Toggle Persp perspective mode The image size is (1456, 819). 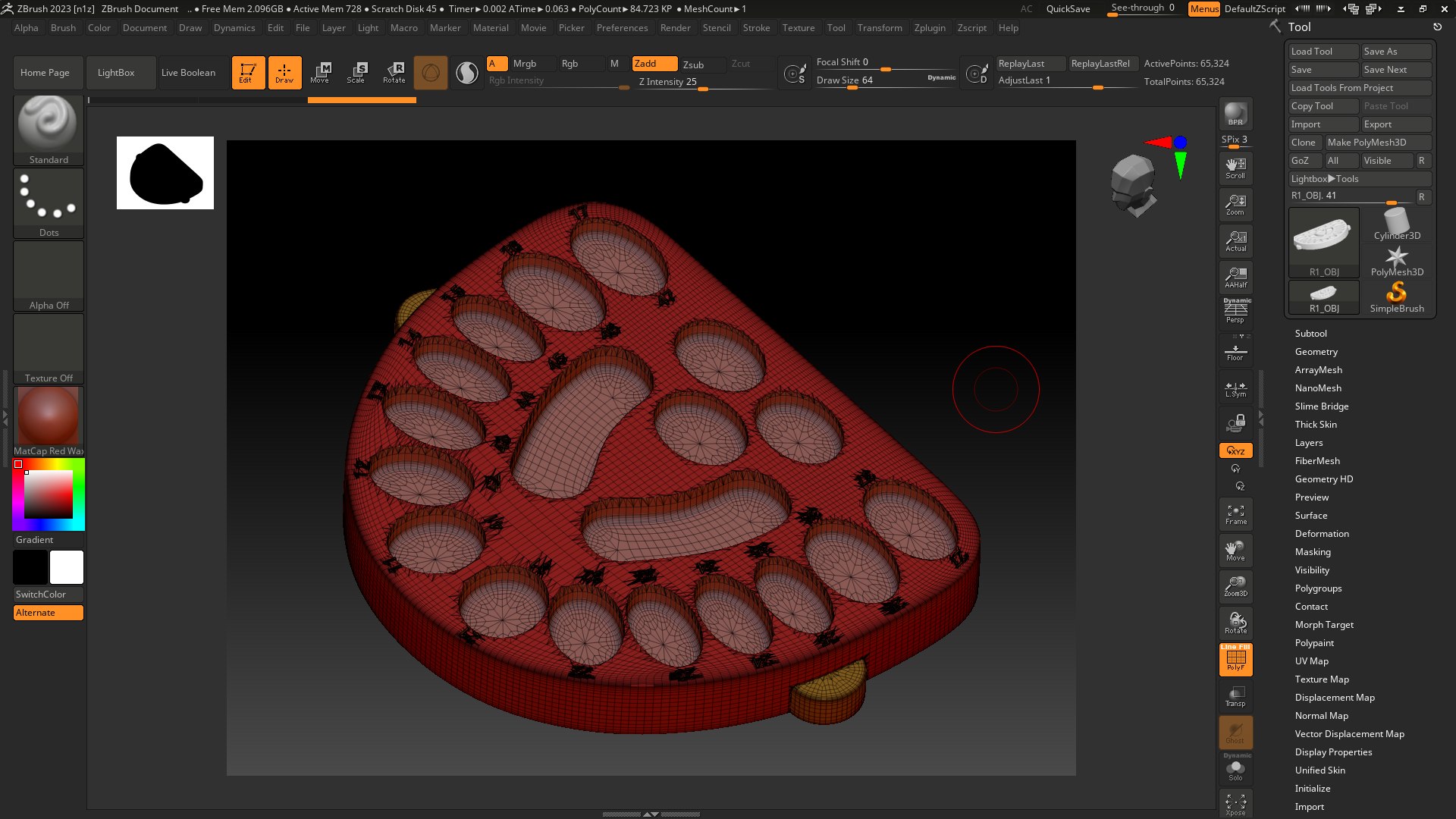(x=1235, y=312)
